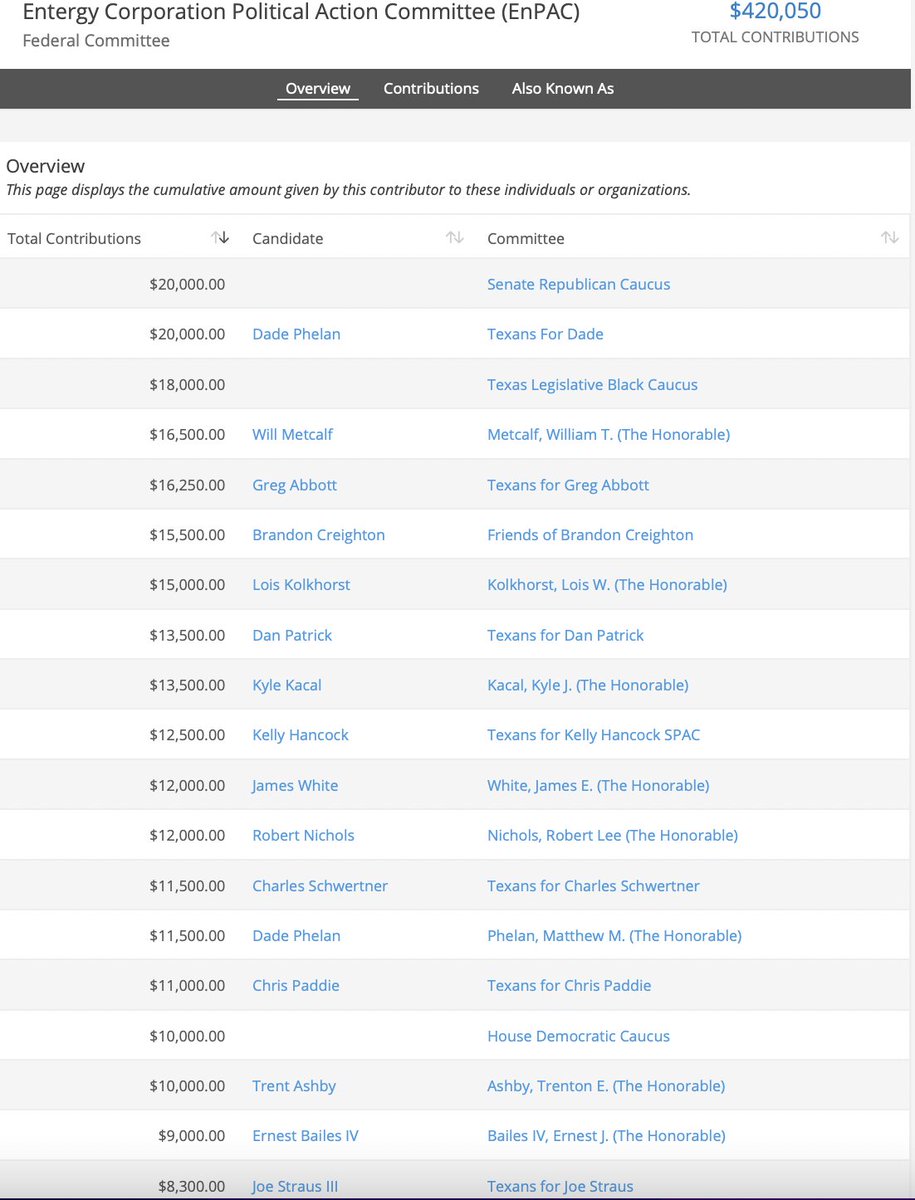915x1200 pixels.
Task: Open the Texans For Dade committee
Action: click(x=545, y=334)
